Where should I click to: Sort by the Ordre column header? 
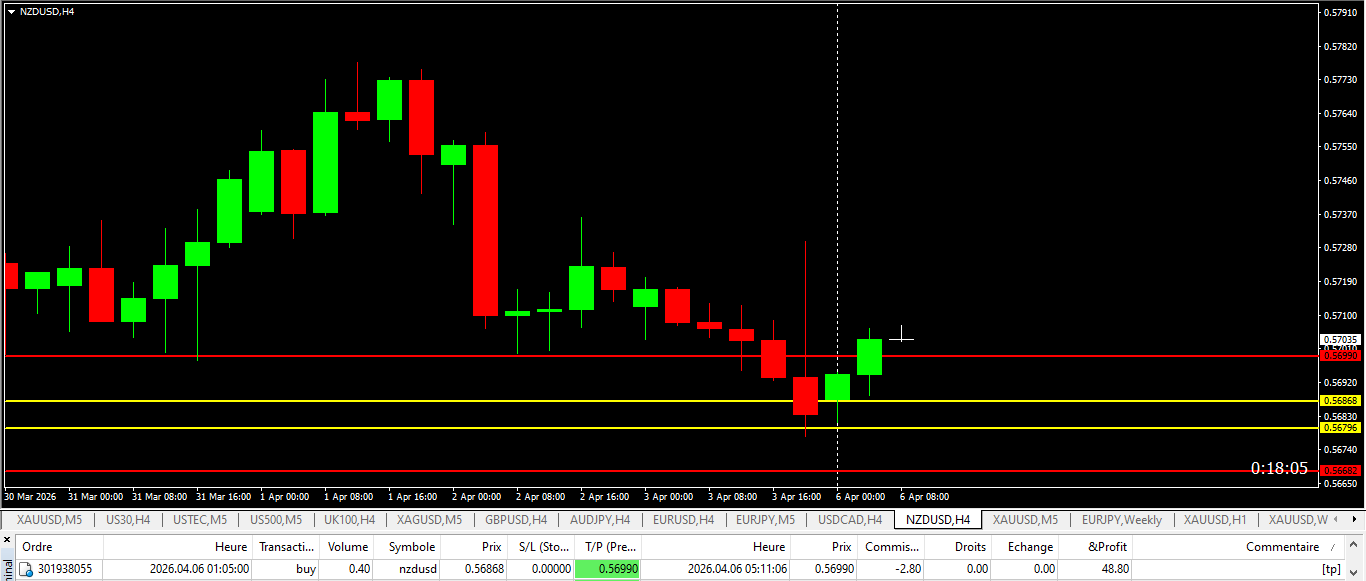(38, 547)
